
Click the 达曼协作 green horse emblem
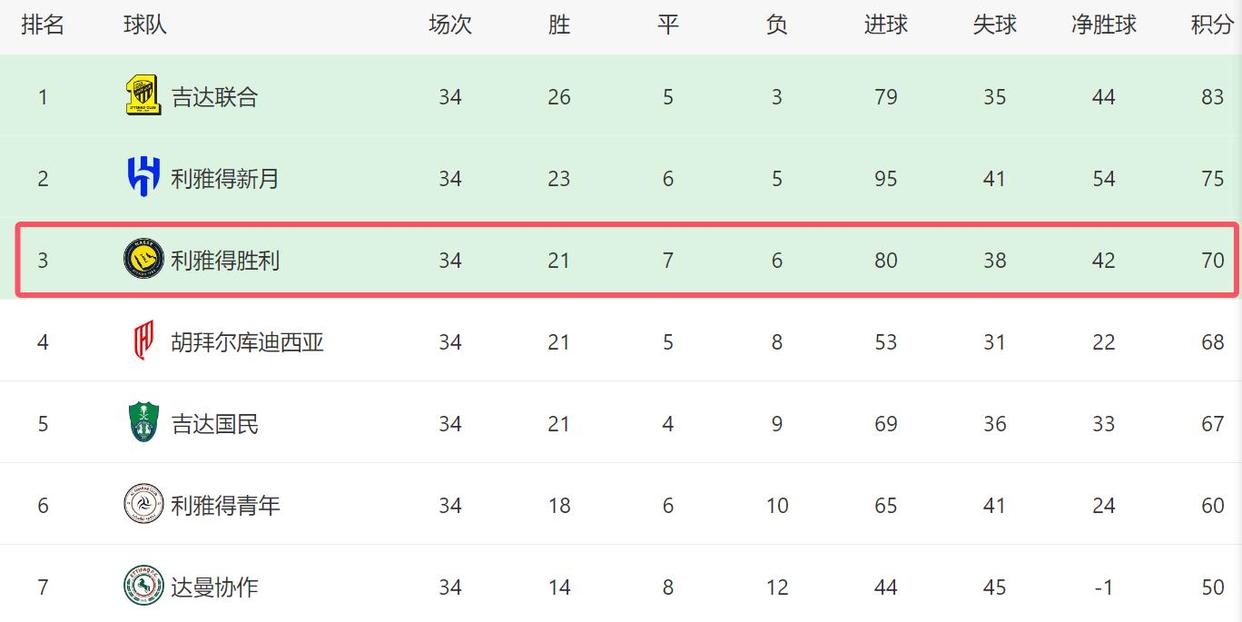pos(143,586)
